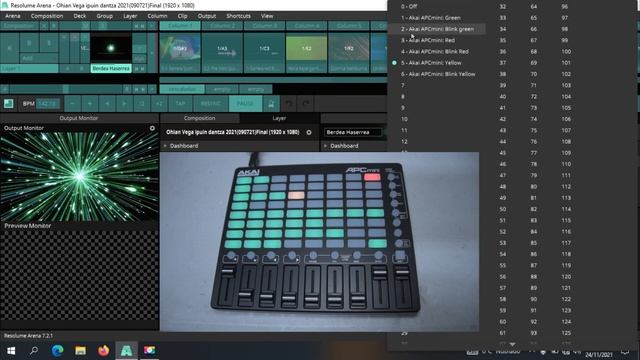Choose 4 - Akai APCmini: Blink Red
640x360 pixels.
435,51
